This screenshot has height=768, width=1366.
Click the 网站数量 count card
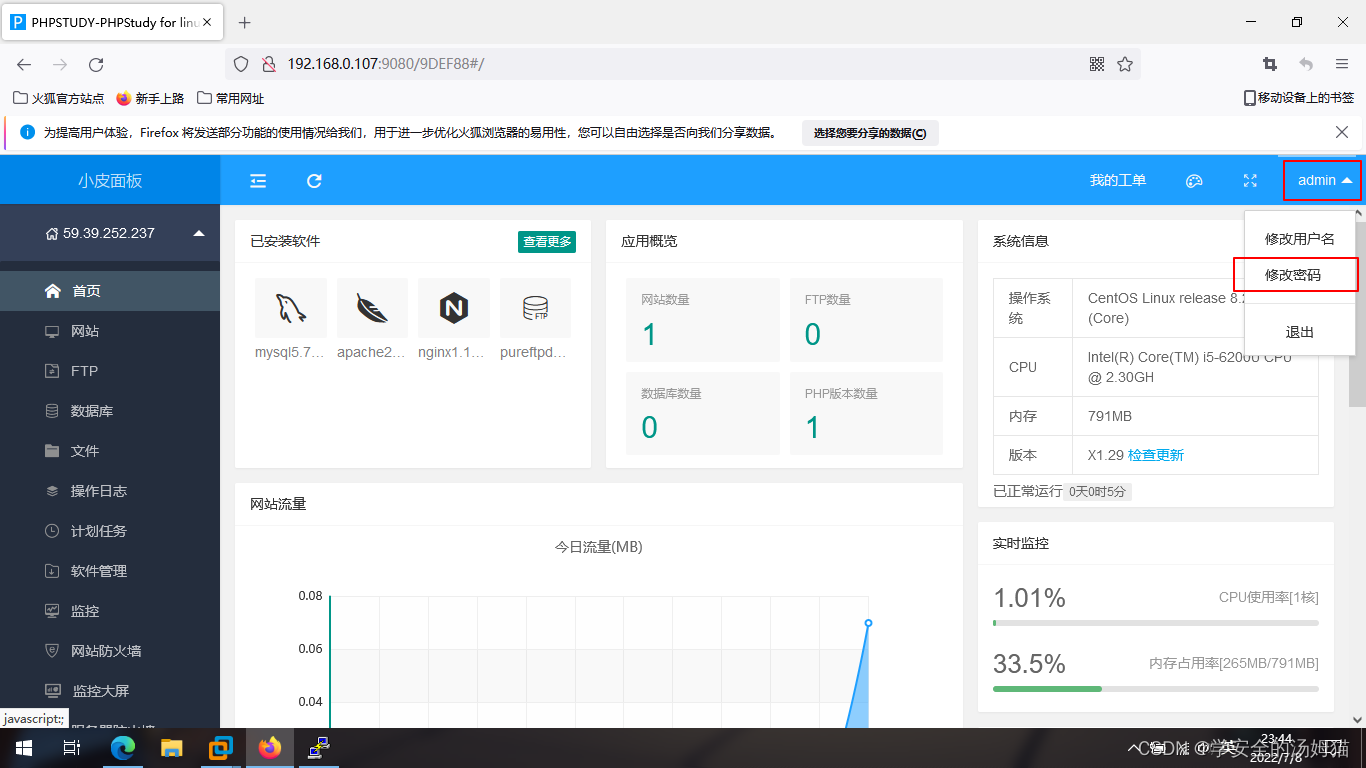[x=703, y=320]
